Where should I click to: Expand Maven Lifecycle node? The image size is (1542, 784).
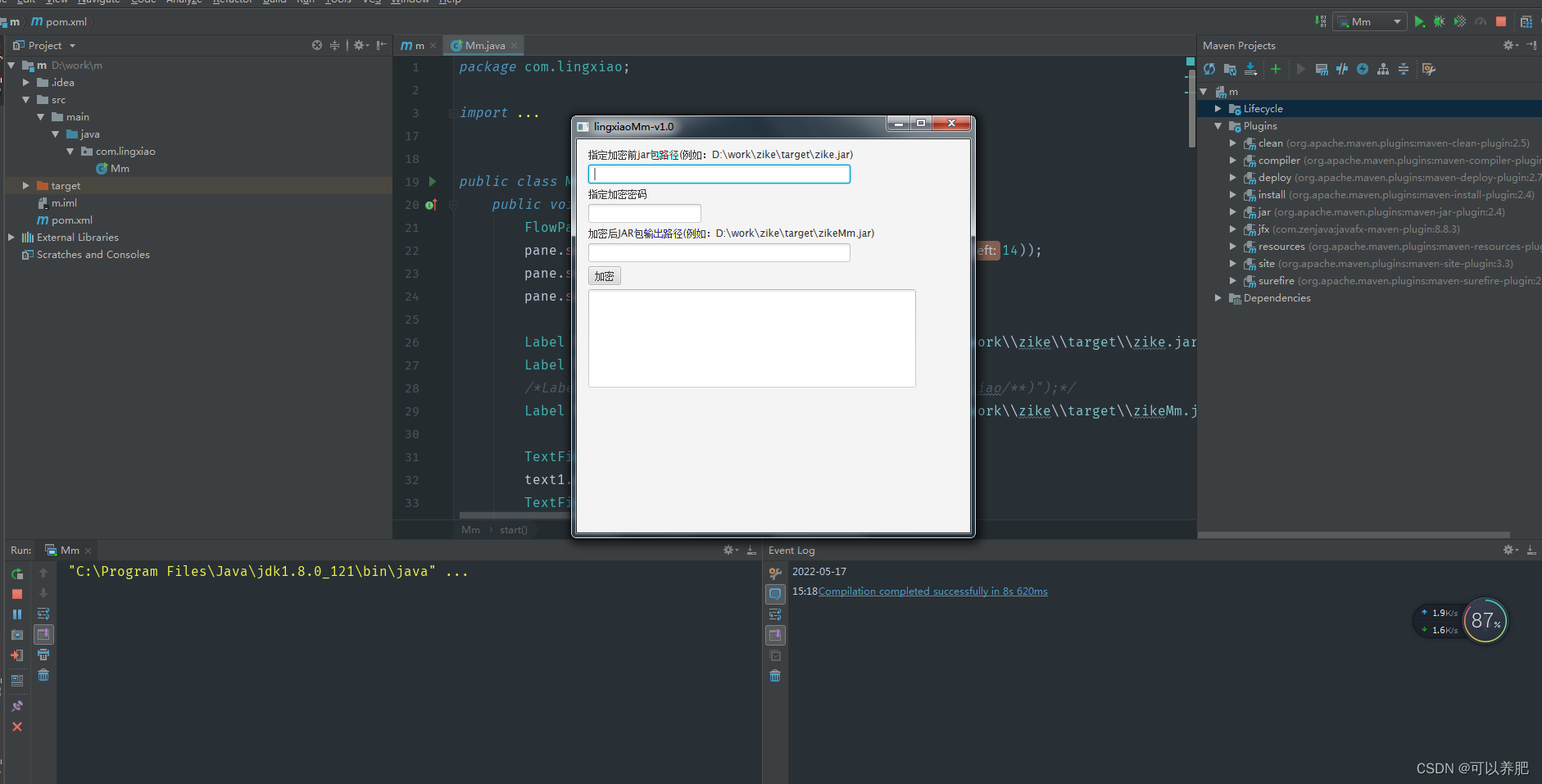1218,108
